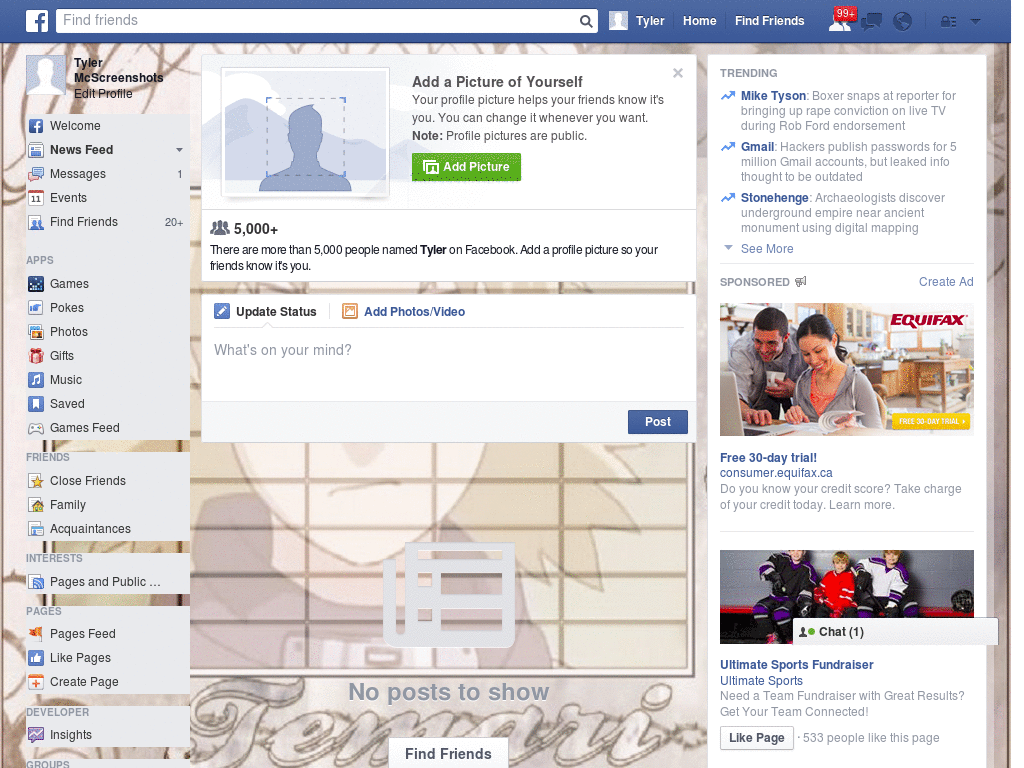
Task: Click the Games Feed controller icon
Action: (36, 428)
